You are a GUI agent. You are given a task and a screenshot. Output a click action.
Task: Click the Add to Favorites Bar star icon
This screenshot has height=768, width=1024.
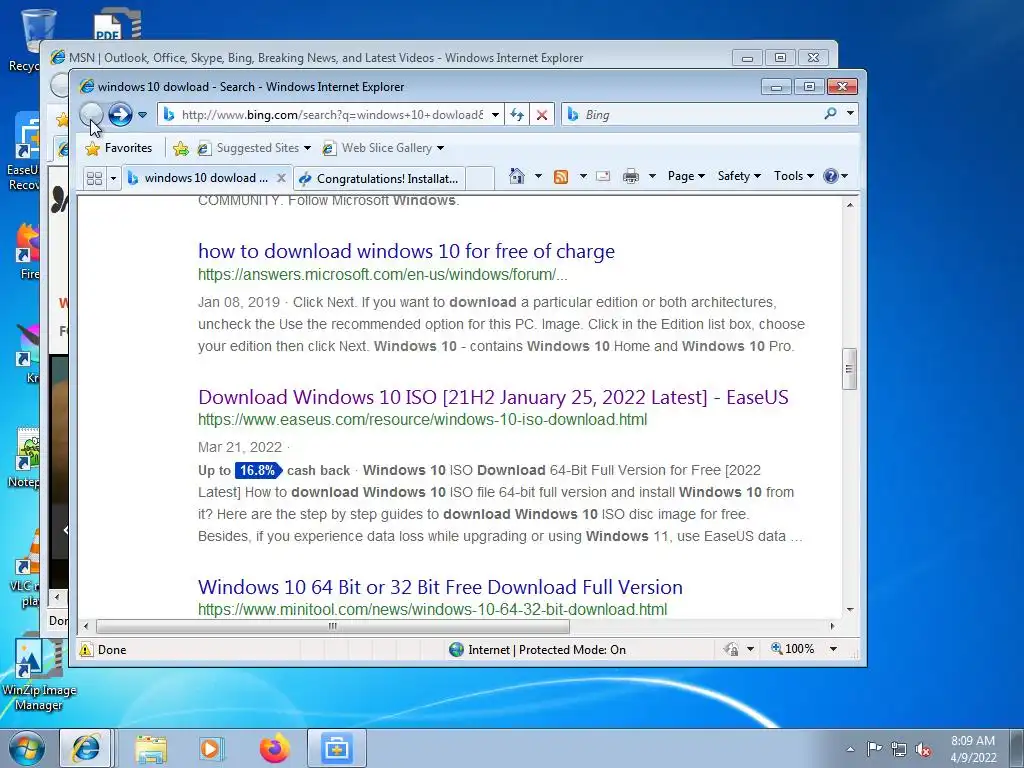click(x=181, y=149)
